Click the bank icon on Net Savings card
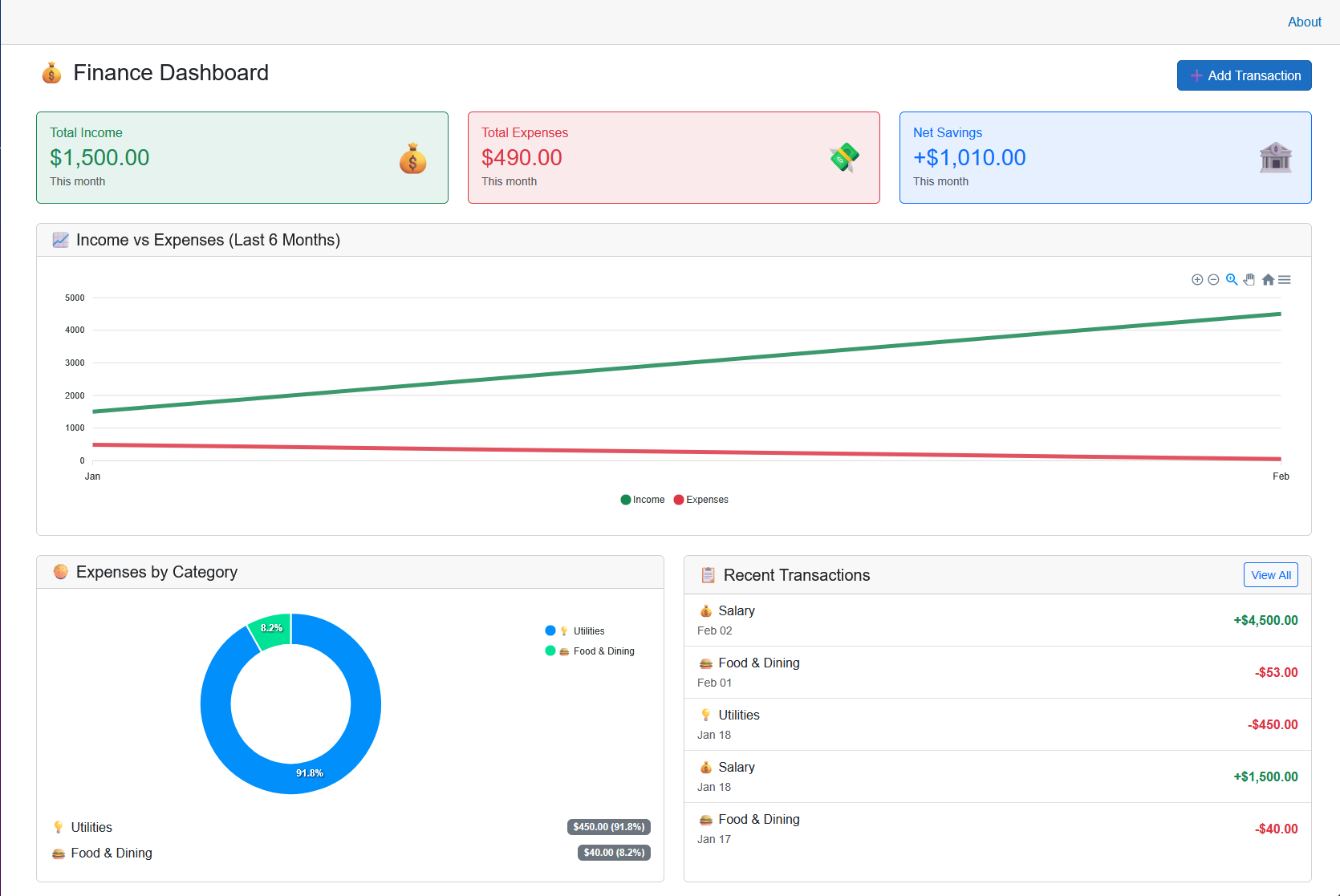The image size is (1340, 896). [x=1276, y=157]
